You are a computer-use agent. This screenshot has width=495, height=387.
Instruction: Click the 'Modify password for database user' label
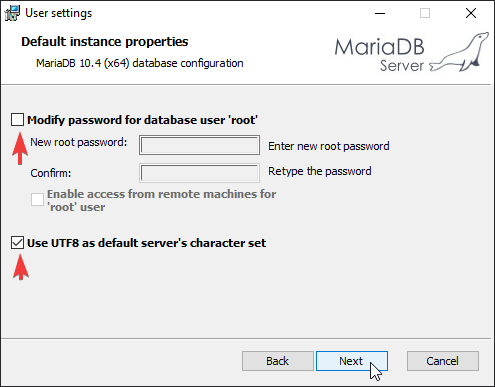(142, 120)
